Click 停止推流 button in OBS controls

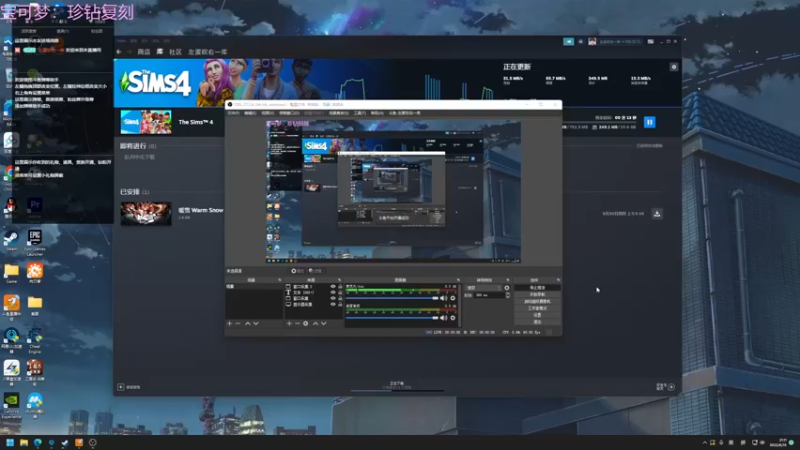click(x=537, y=288)
